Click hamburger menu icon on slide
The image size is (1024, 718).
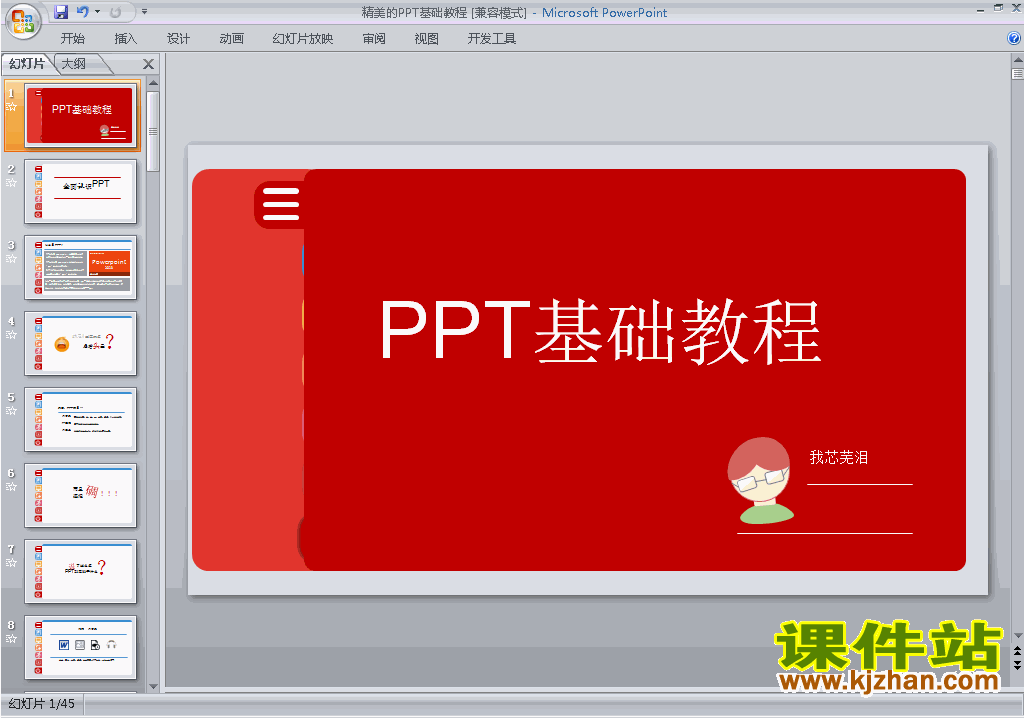[x=281, y=204]
